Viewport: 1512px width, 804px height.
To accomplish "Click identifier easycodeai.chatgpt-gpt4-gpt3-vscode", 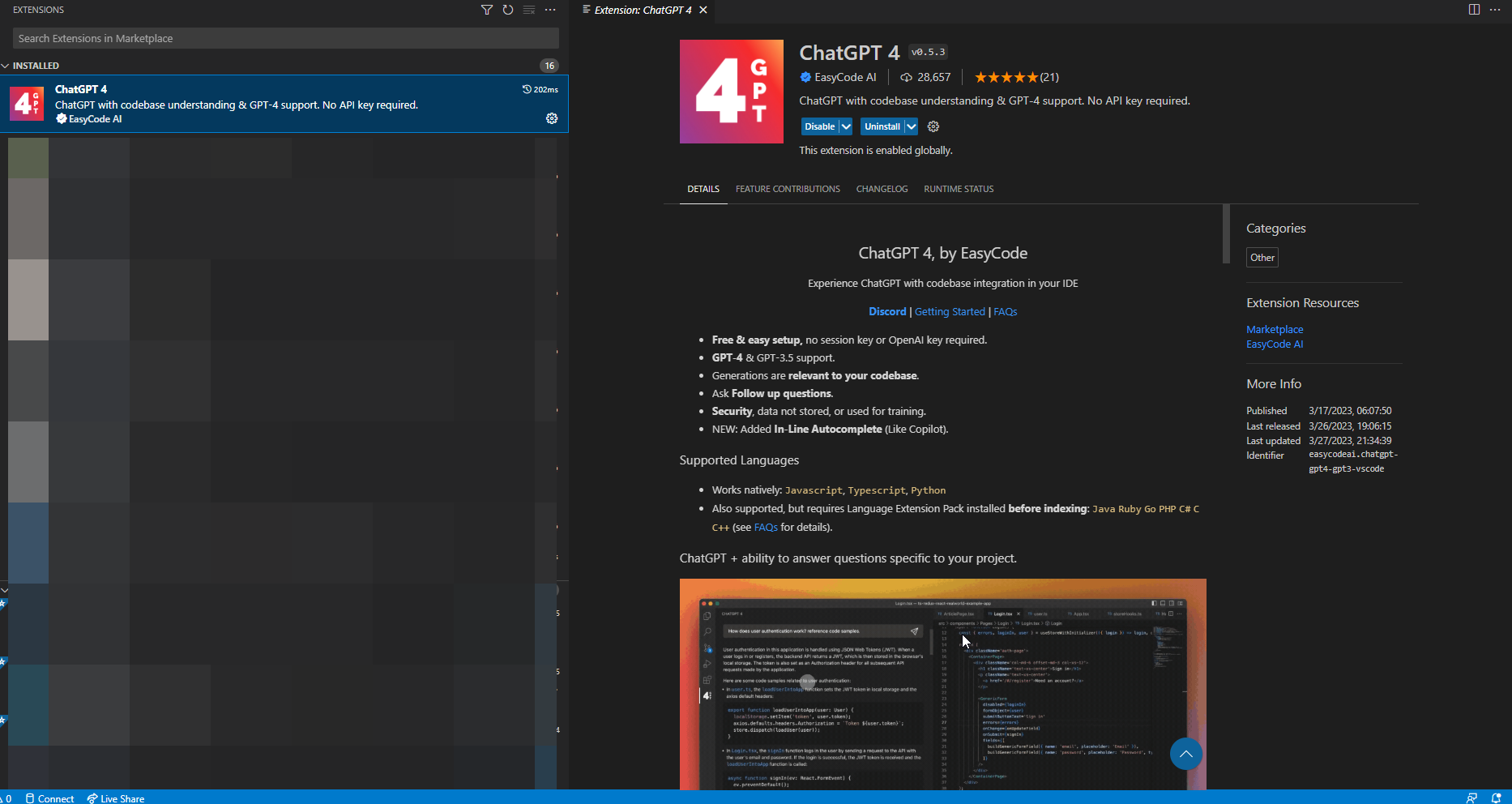I will [x=1353, y=462].
